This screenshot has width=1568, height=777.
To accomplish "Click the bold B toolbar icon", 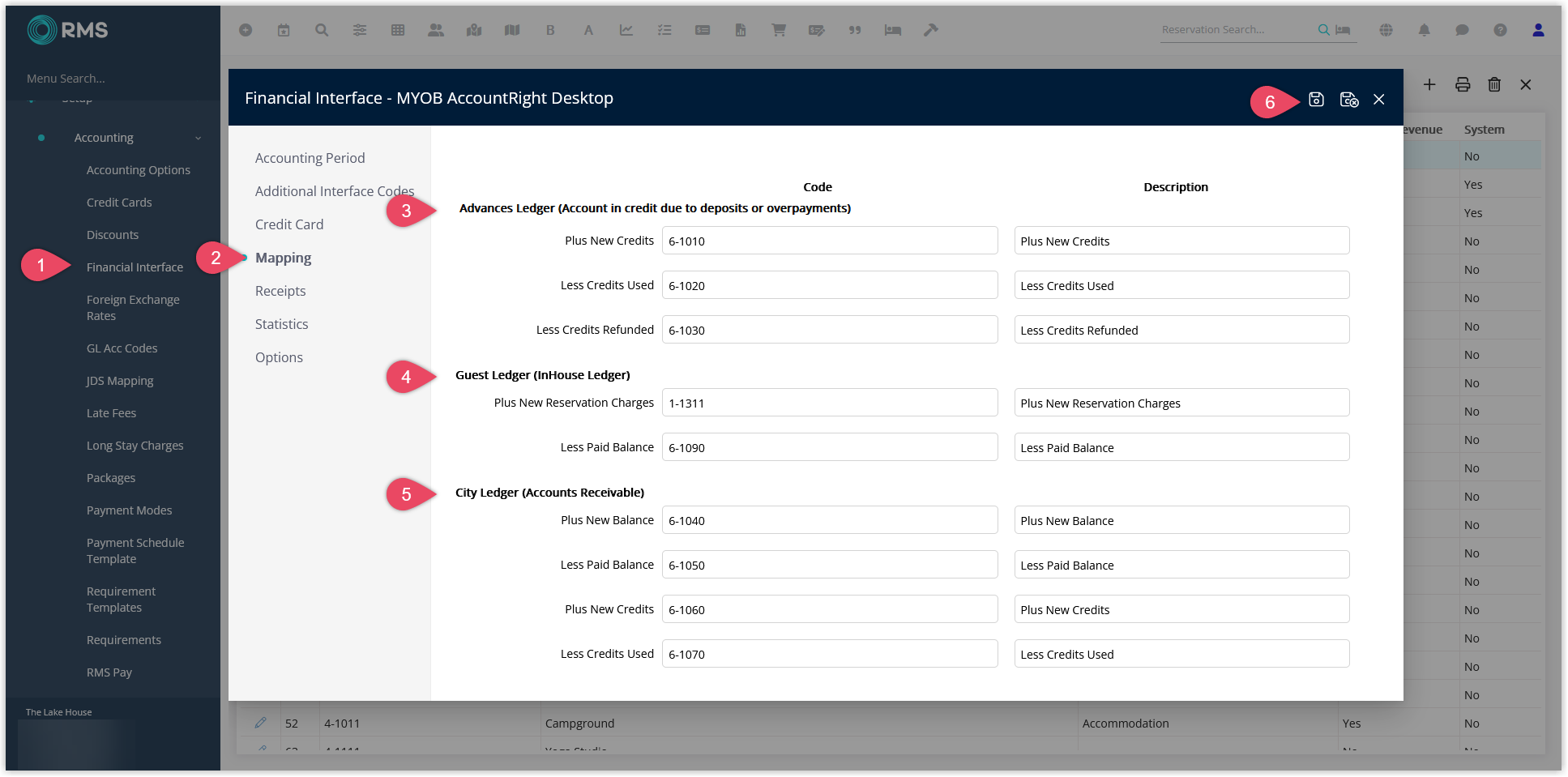I will tap(550, 30).
